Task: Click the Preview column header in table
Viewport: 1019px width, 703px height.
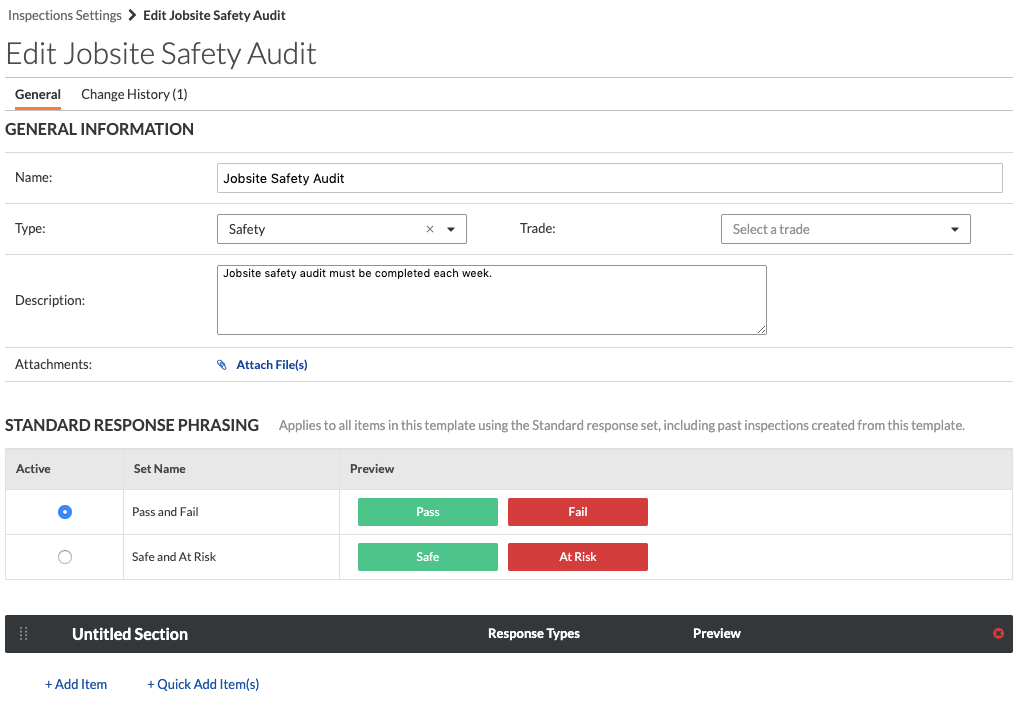Action: coord(372,468)
